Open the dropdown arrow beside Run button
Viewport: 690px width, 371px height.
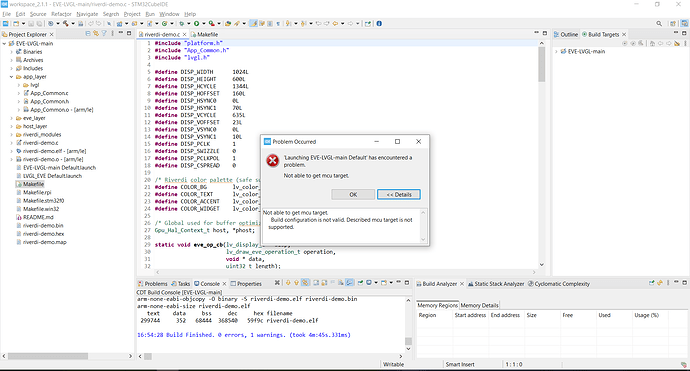pyautogui.click(x=204, y=23)
